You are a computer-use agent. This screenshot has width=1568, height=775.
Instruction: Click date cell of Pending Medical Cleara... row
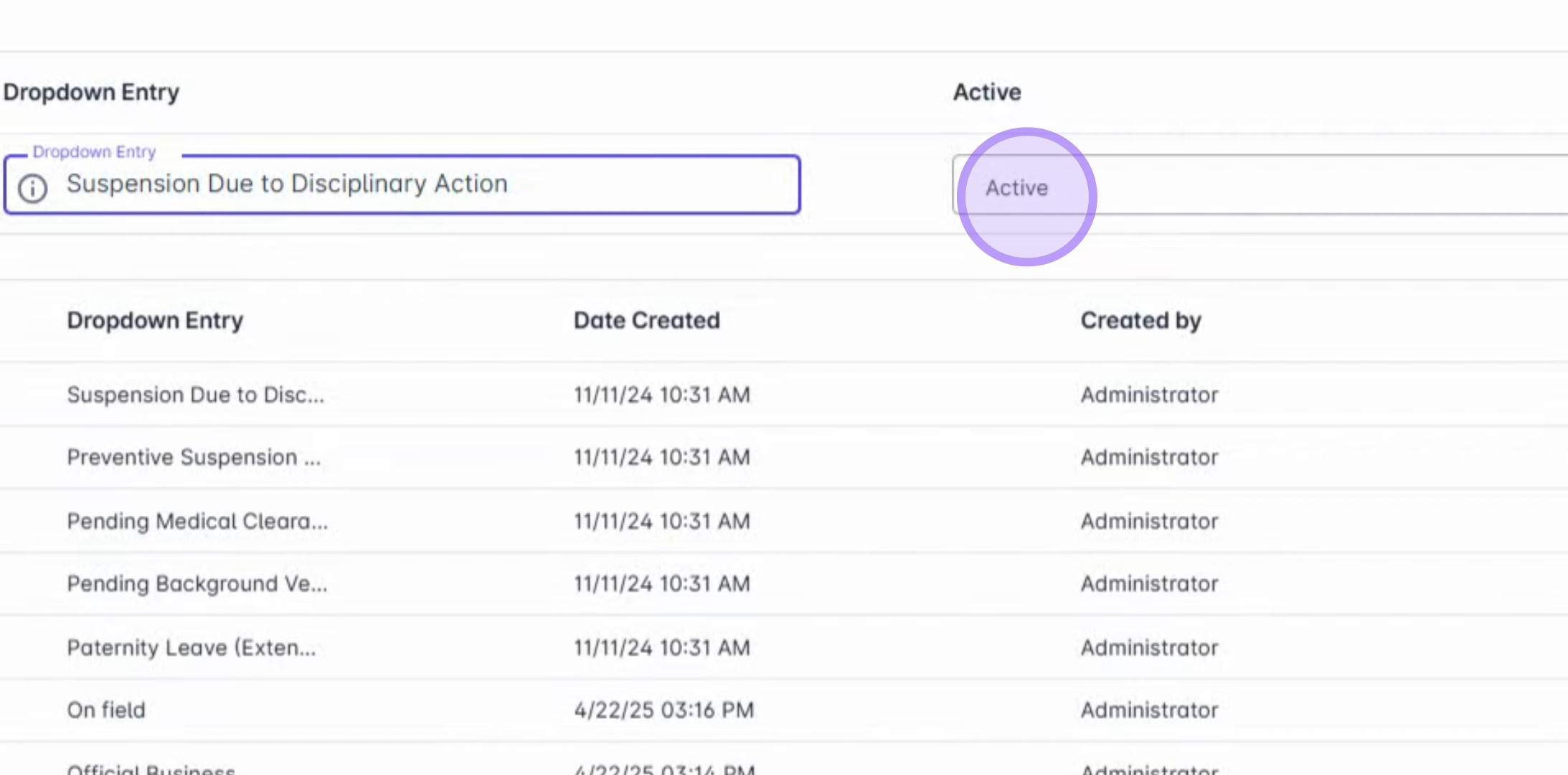coord(661,521)
